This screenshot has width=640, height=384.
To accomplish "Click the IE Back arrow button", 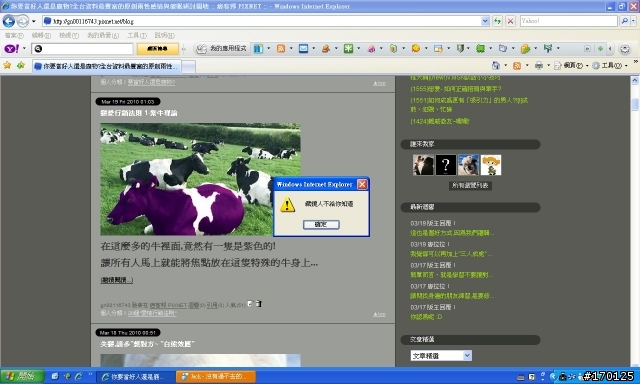I will click(9, 21).
